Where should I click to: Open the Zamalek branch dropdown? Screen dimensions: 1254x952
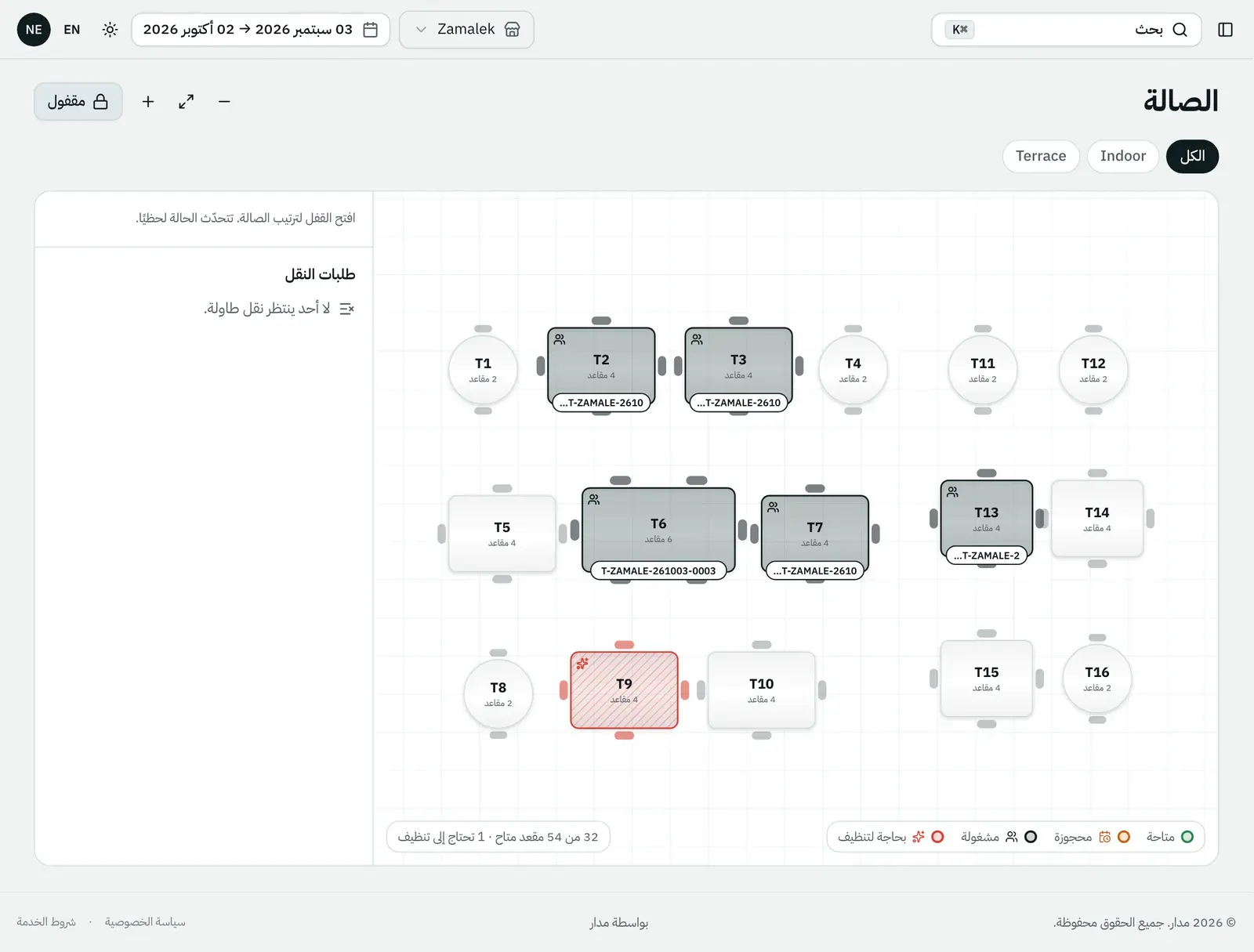coord(466,30)
